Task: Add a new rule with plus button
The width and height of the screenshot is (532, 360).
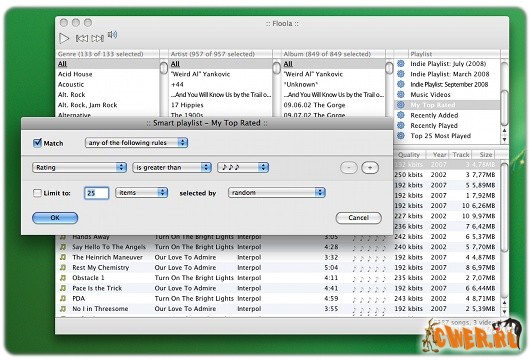Action: tap(370, 168)
